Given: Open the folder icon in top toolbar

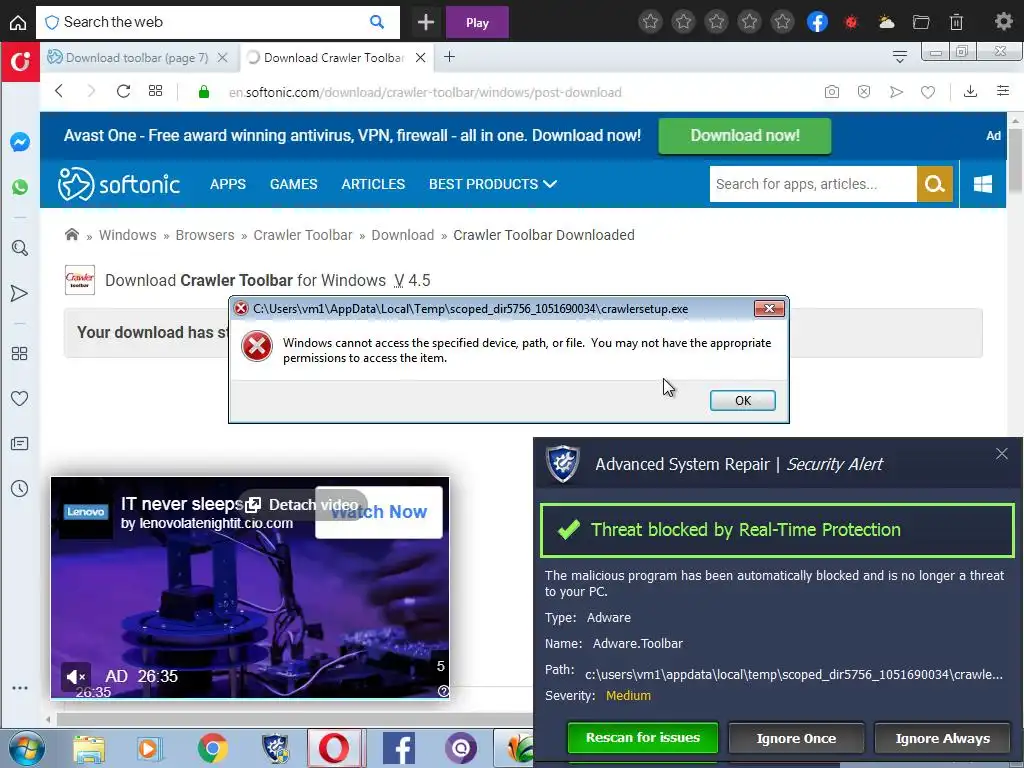Looking at the screenshot, I should 921,22.
